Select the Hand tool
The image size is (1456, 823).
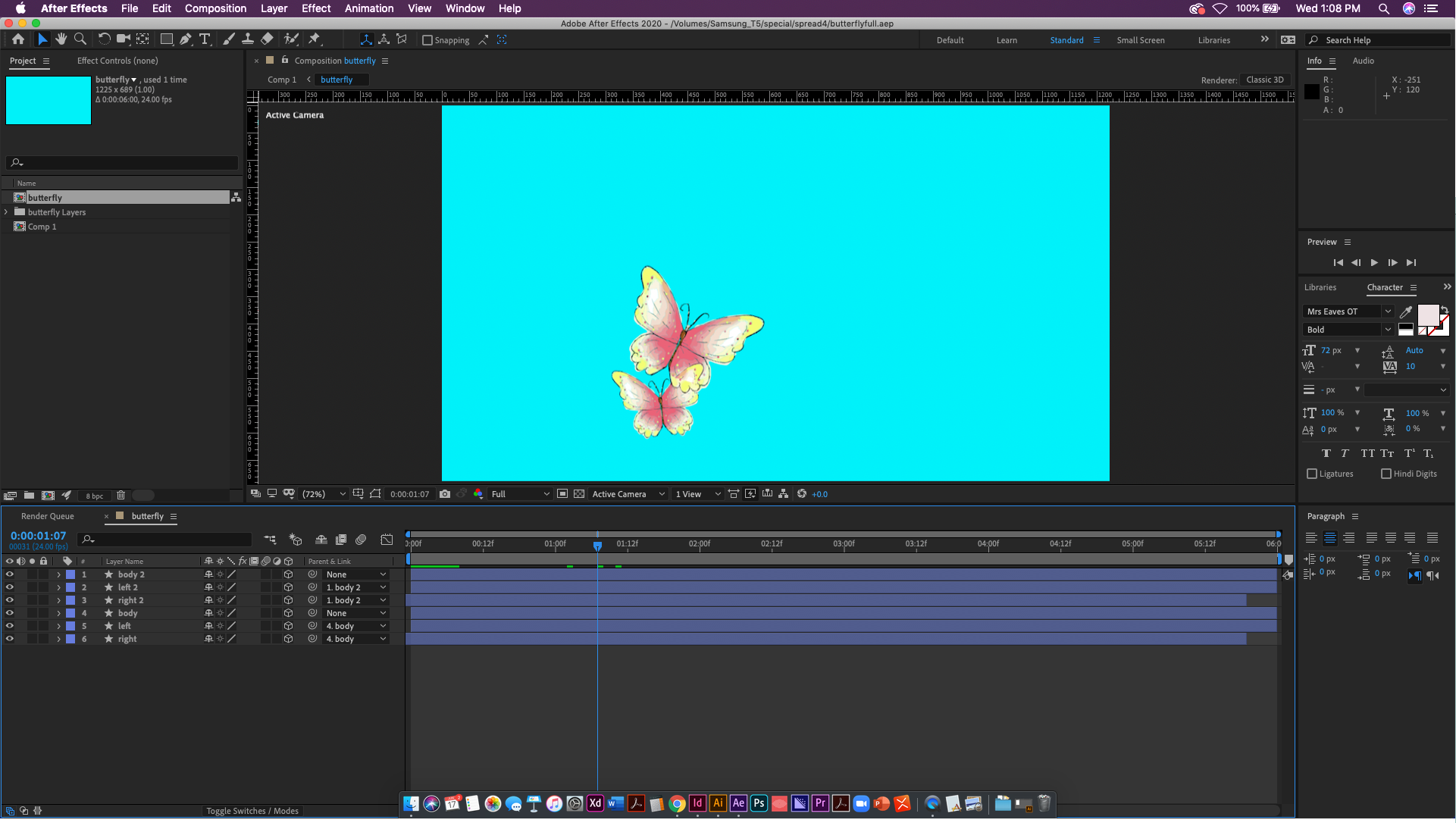coord(61,39)
